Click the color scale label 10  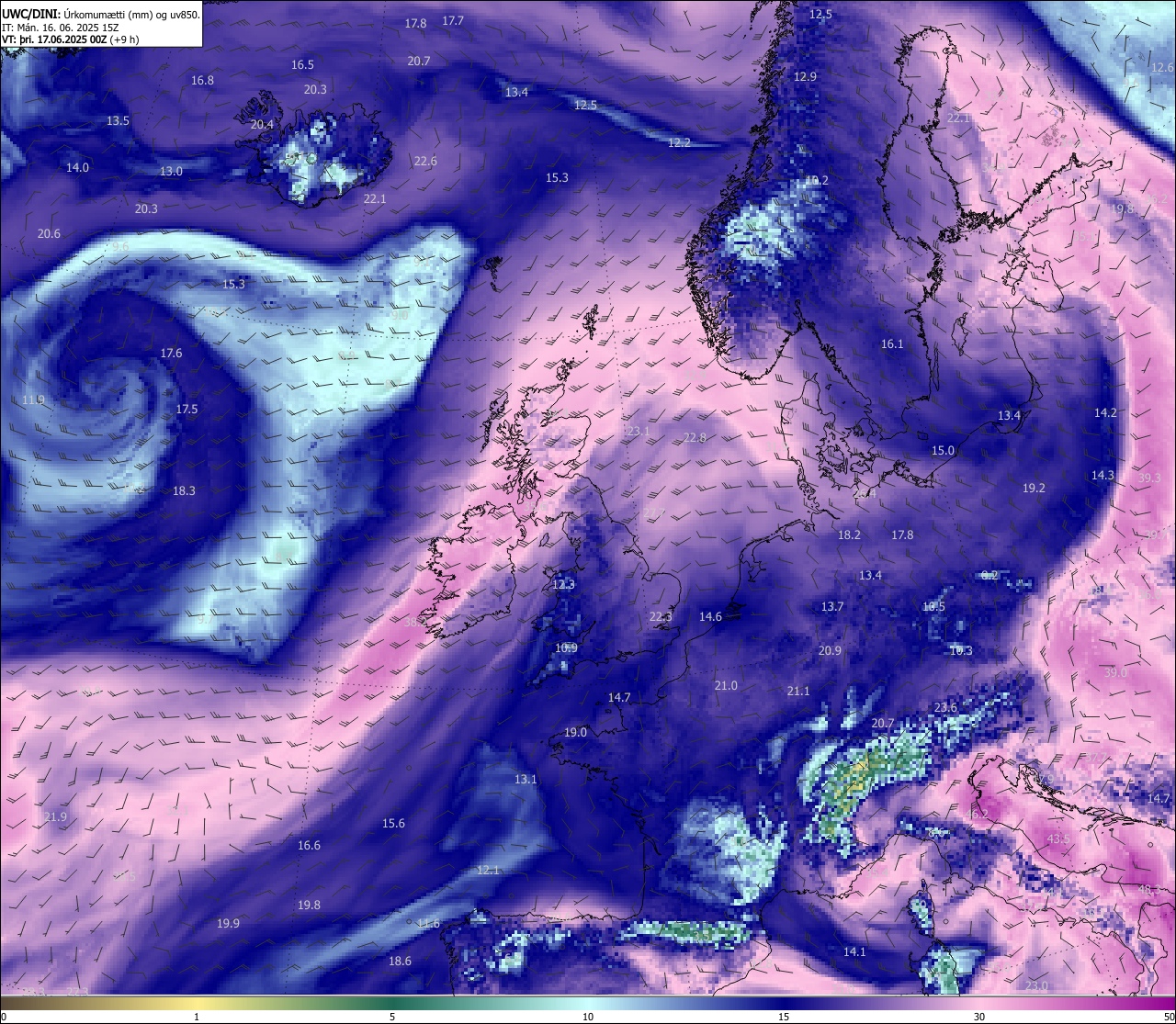pyautogui.click(x=588, y=1017)
